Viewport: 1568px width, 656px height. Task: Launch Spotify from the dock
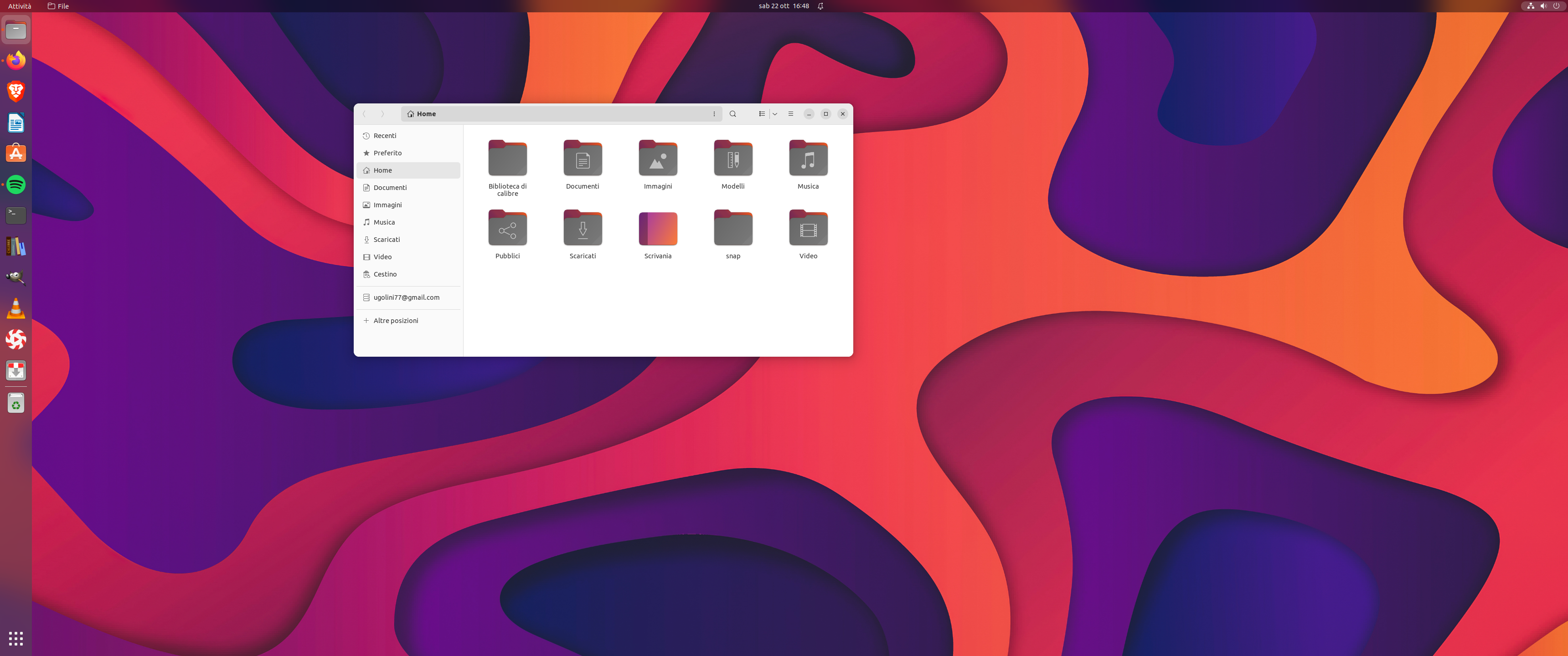[16, 184]
